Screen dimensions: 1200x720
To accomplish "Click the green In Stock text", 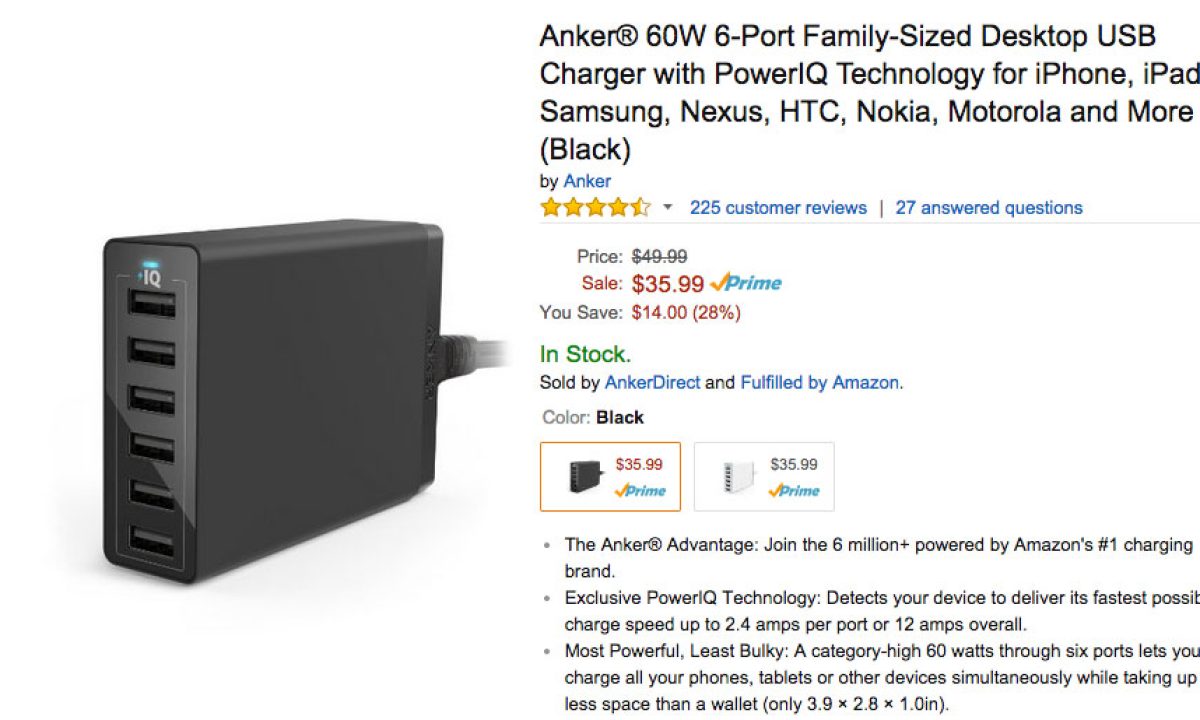I will tap(585, 354).
